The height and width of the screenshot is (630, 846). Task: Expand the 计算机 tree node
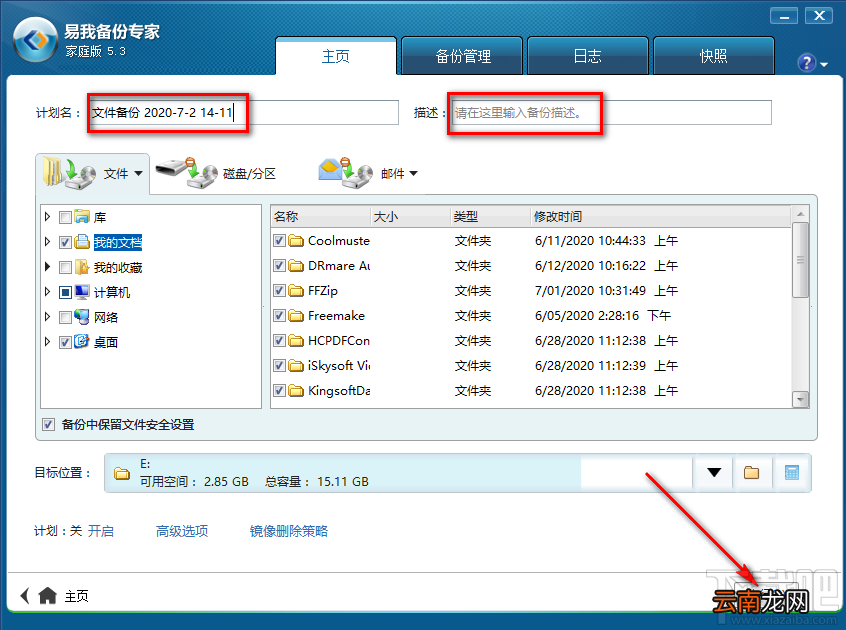click(x=47, y=292)
